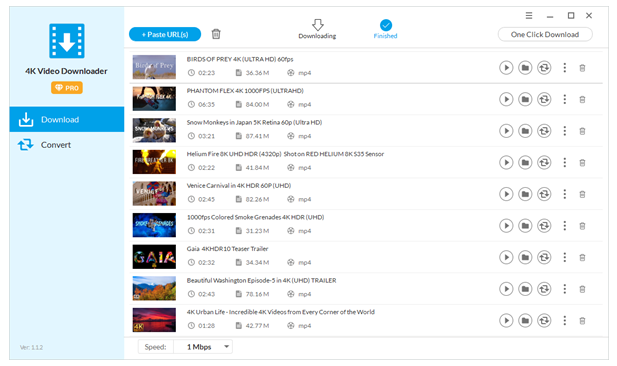Convert the Colored Smoke Grenades video
This screenshot has width=617, height=366.
(544, 226)
